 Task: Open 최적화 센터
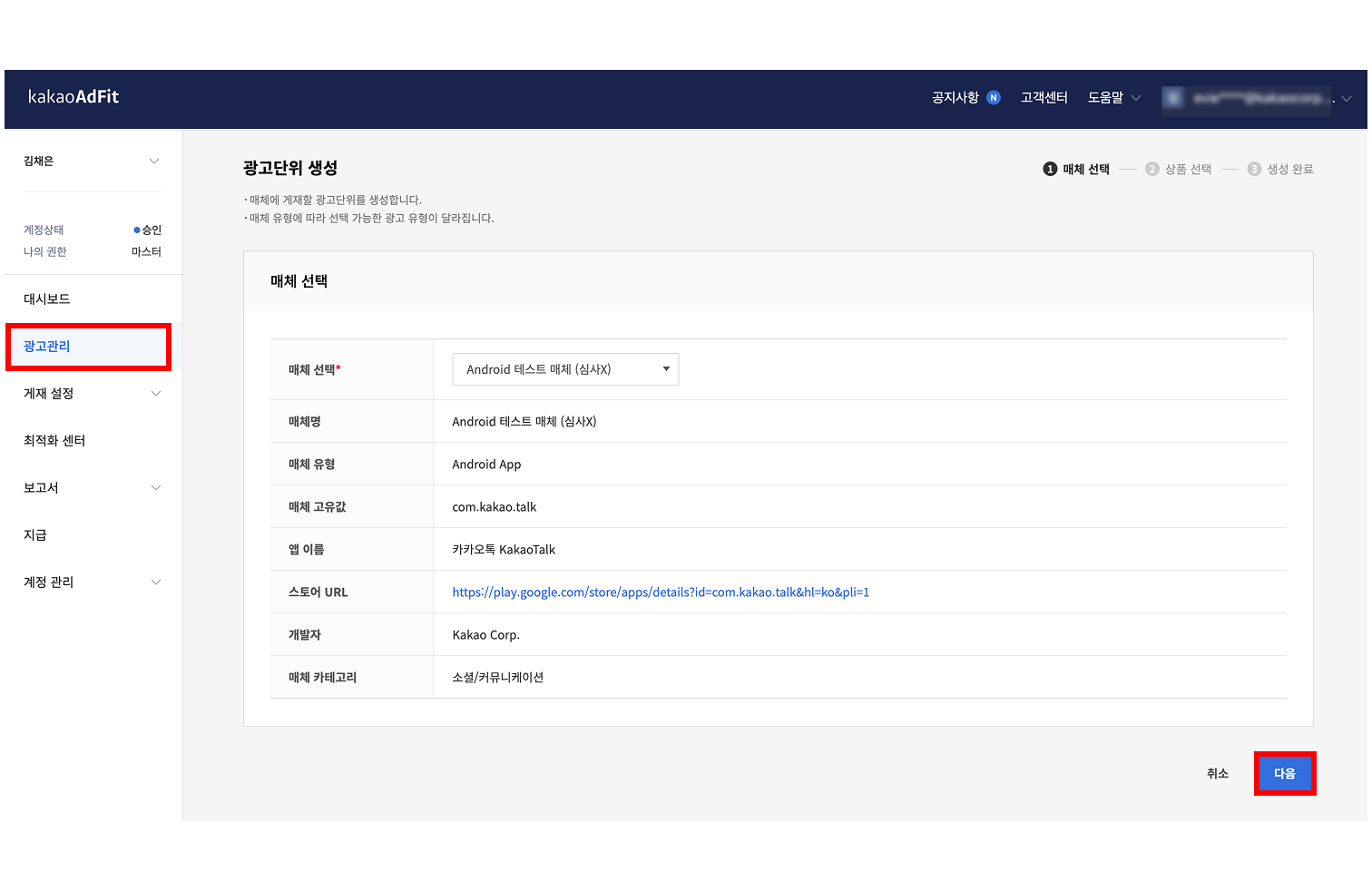click(54, 440)
